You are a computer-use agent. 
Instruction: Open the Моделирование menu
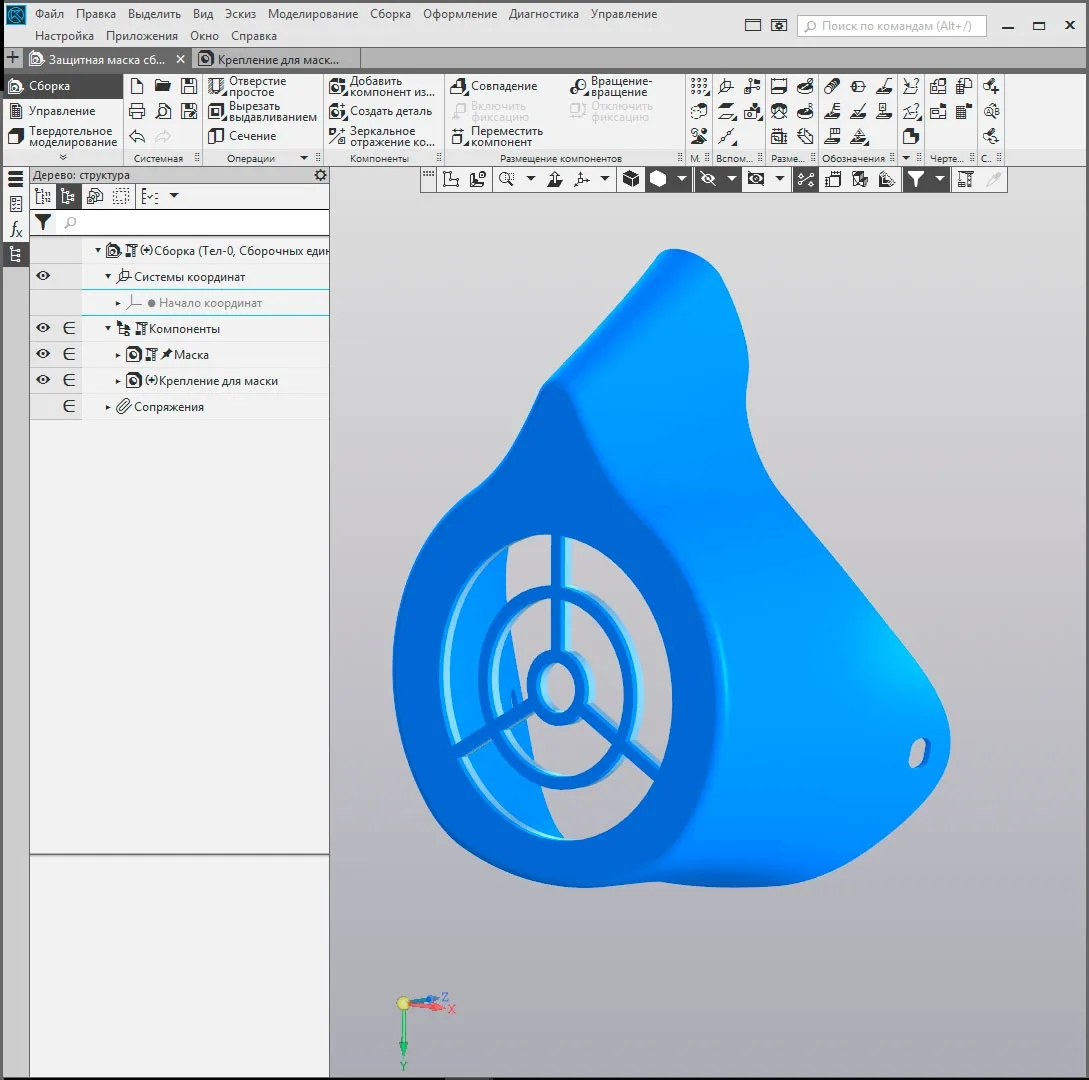[312, 14]
